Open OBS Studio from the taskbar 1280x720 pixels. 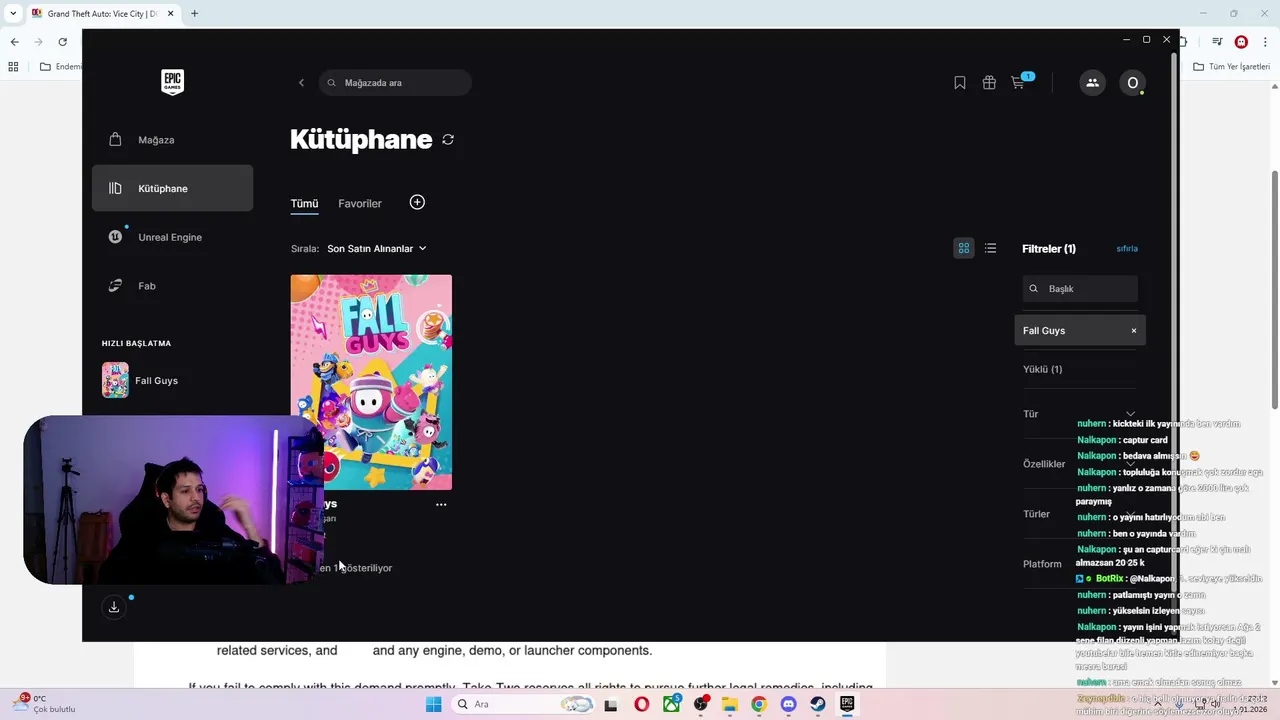[701, 704]
